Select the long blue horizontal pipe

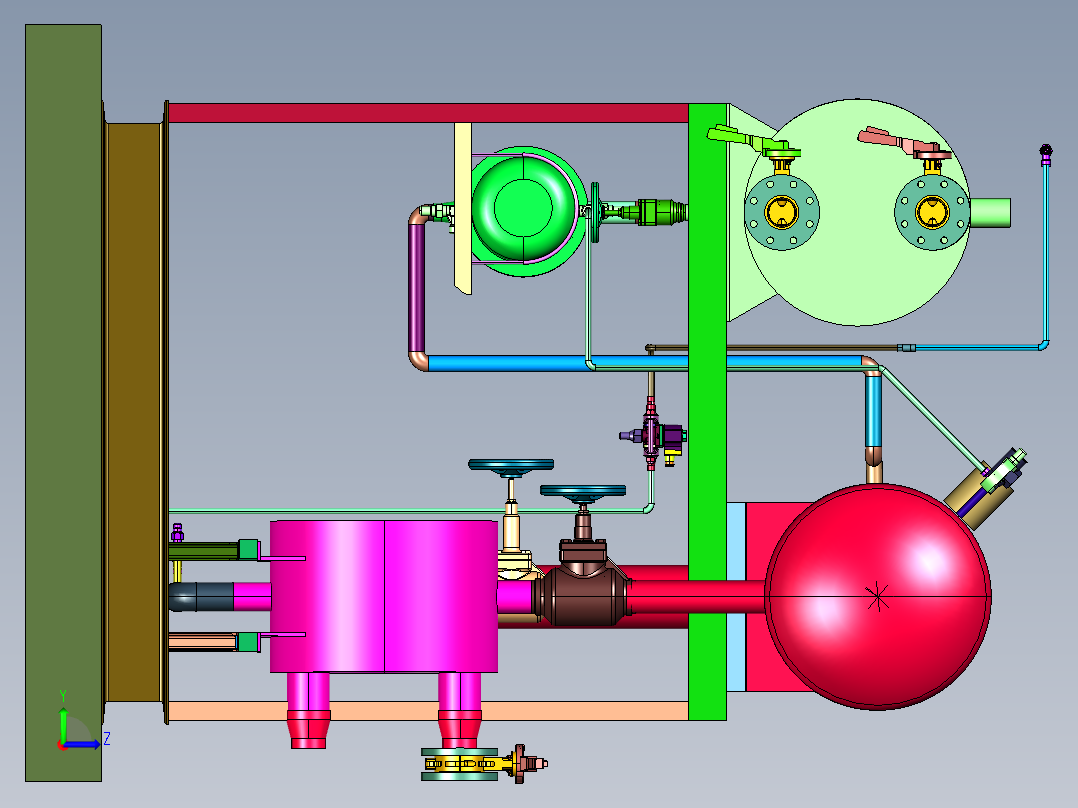pyautogui.click(x=644, y=363)
